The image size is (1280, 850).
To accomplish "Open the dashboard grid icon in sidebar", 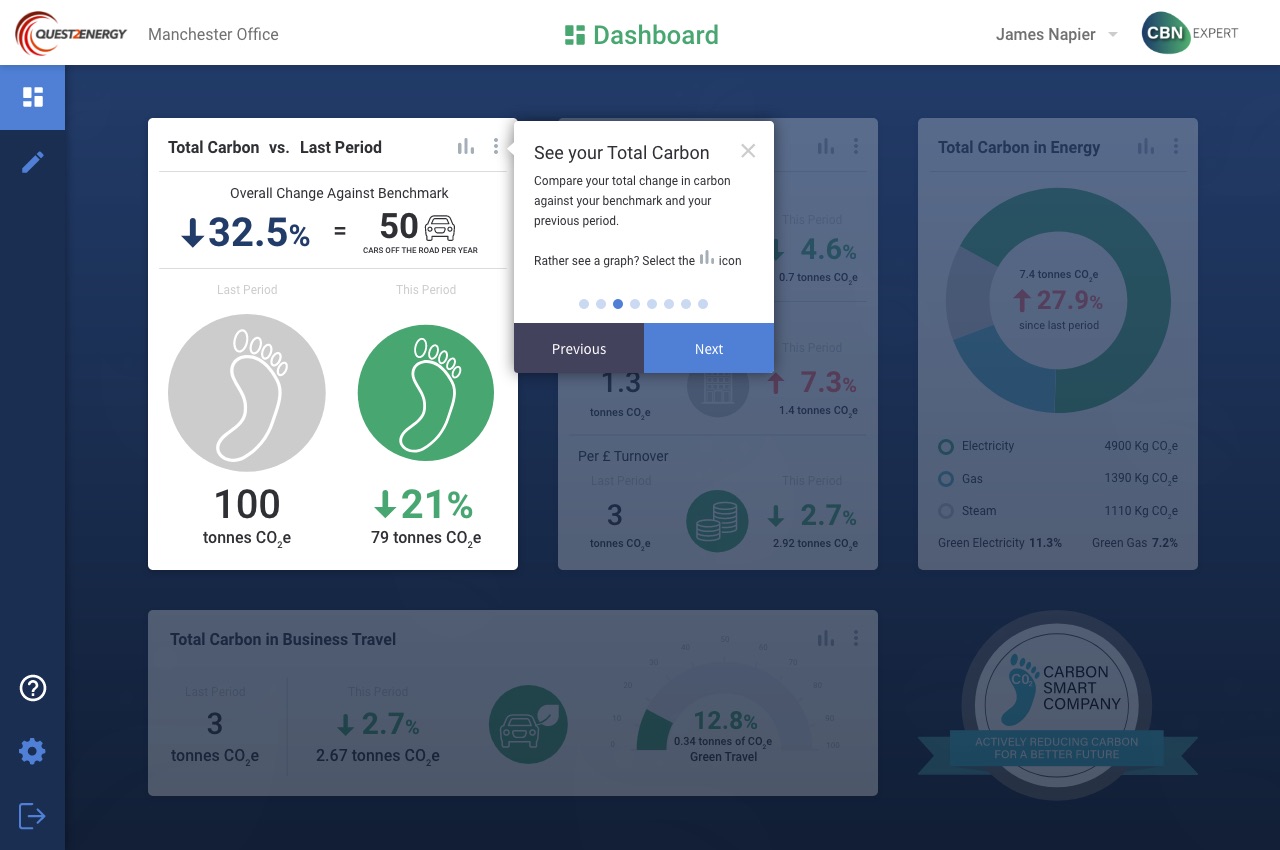I will pyautogui.click(x=33, y=97).
